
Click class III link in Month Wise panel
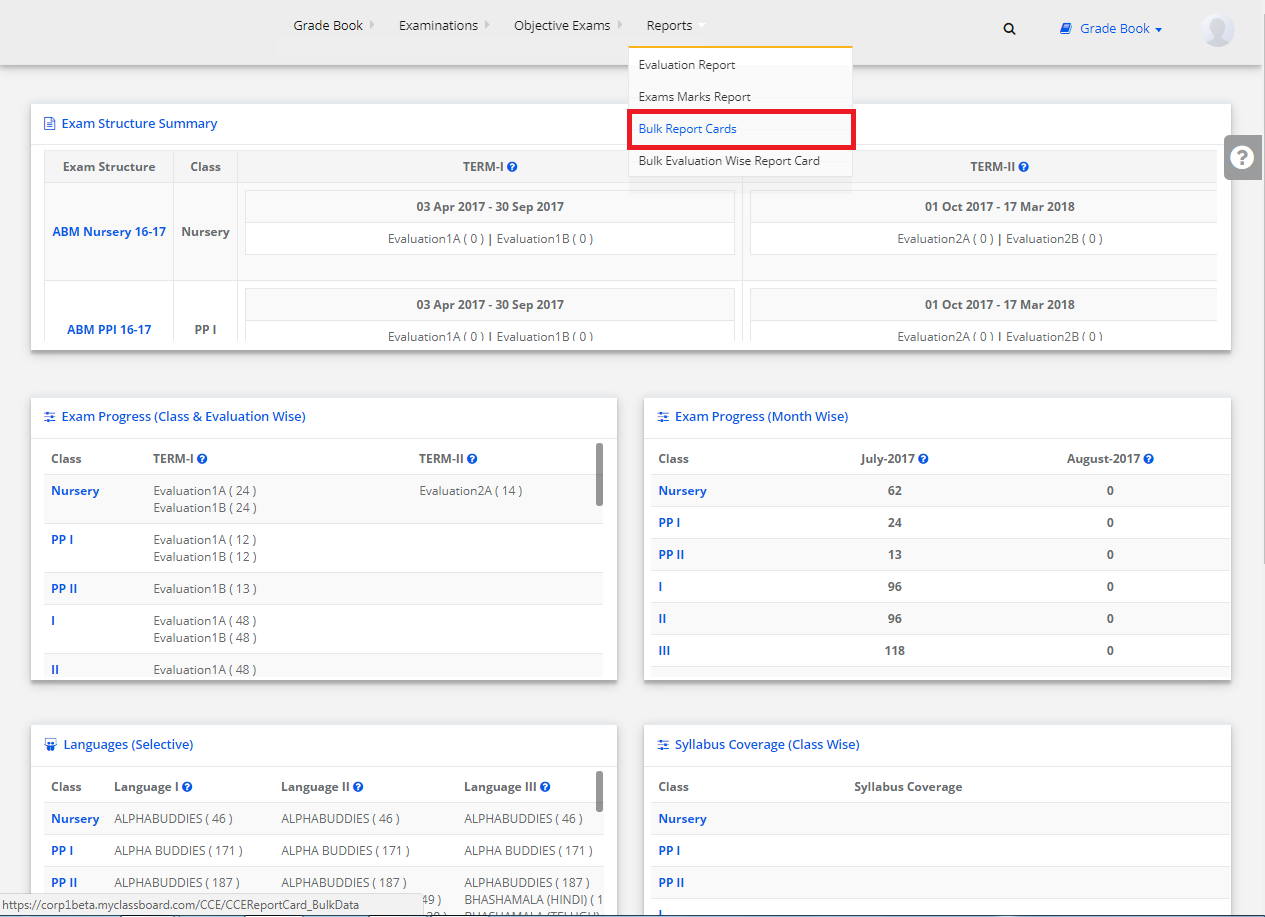pyautogui.click(x=664, y=651)
